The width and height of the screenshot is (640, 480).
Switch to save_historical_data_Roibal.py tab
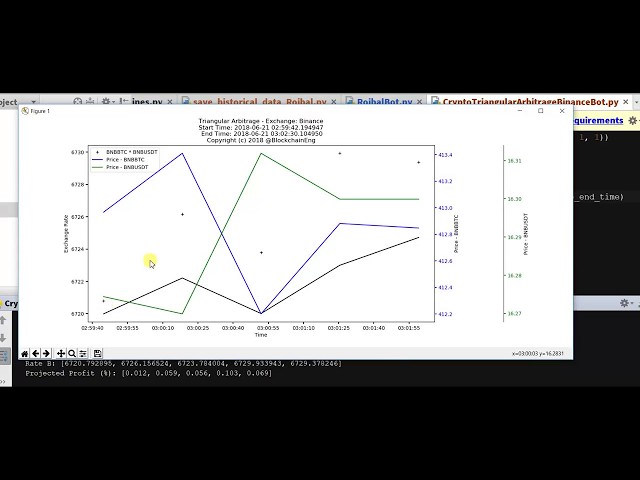coord(259,102)
